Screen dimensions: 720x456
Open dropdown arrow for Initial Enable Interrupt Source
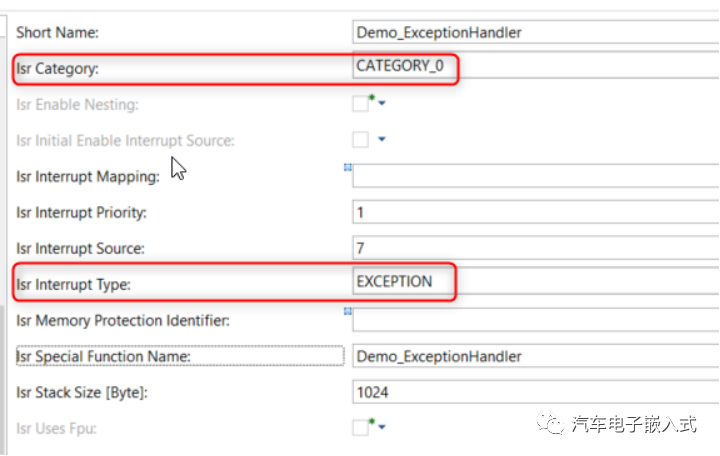pyautogui.click(x=382, y=139)
